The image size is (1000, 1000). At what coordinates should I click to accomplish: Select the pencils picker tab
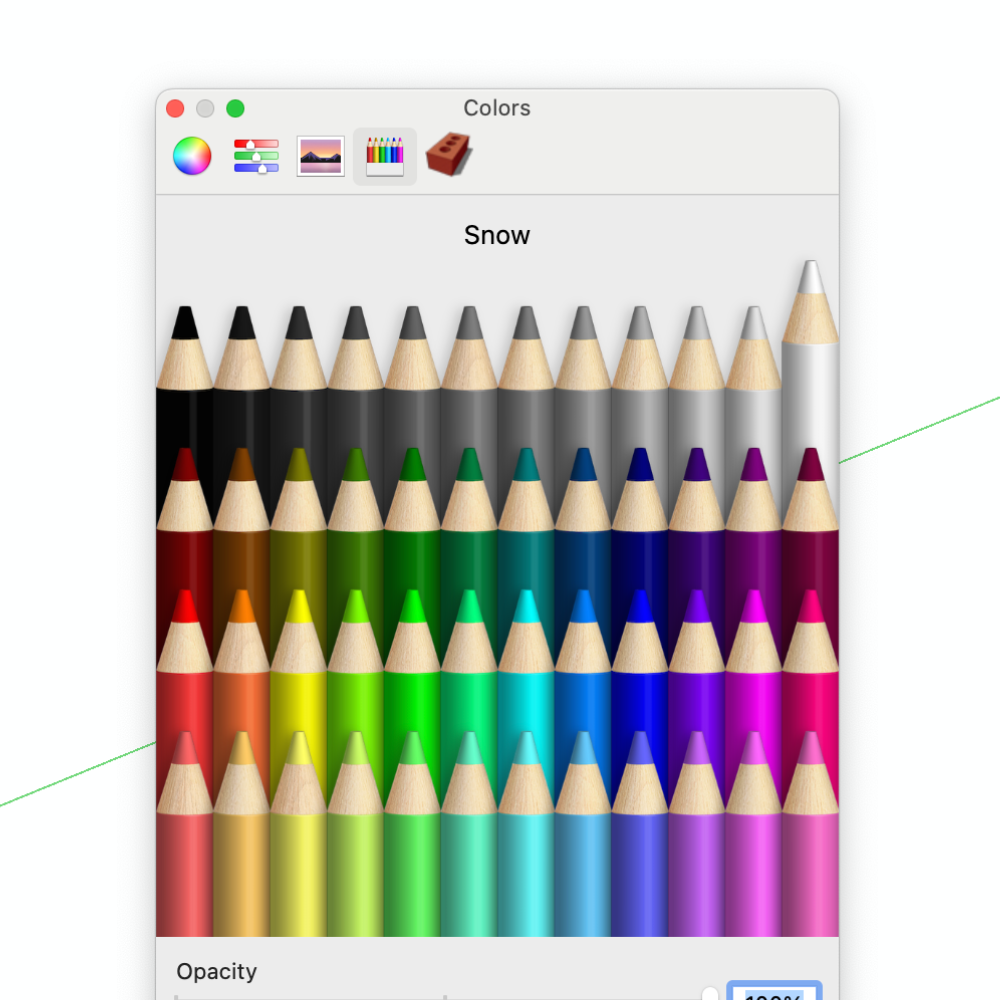coord(385,156)
